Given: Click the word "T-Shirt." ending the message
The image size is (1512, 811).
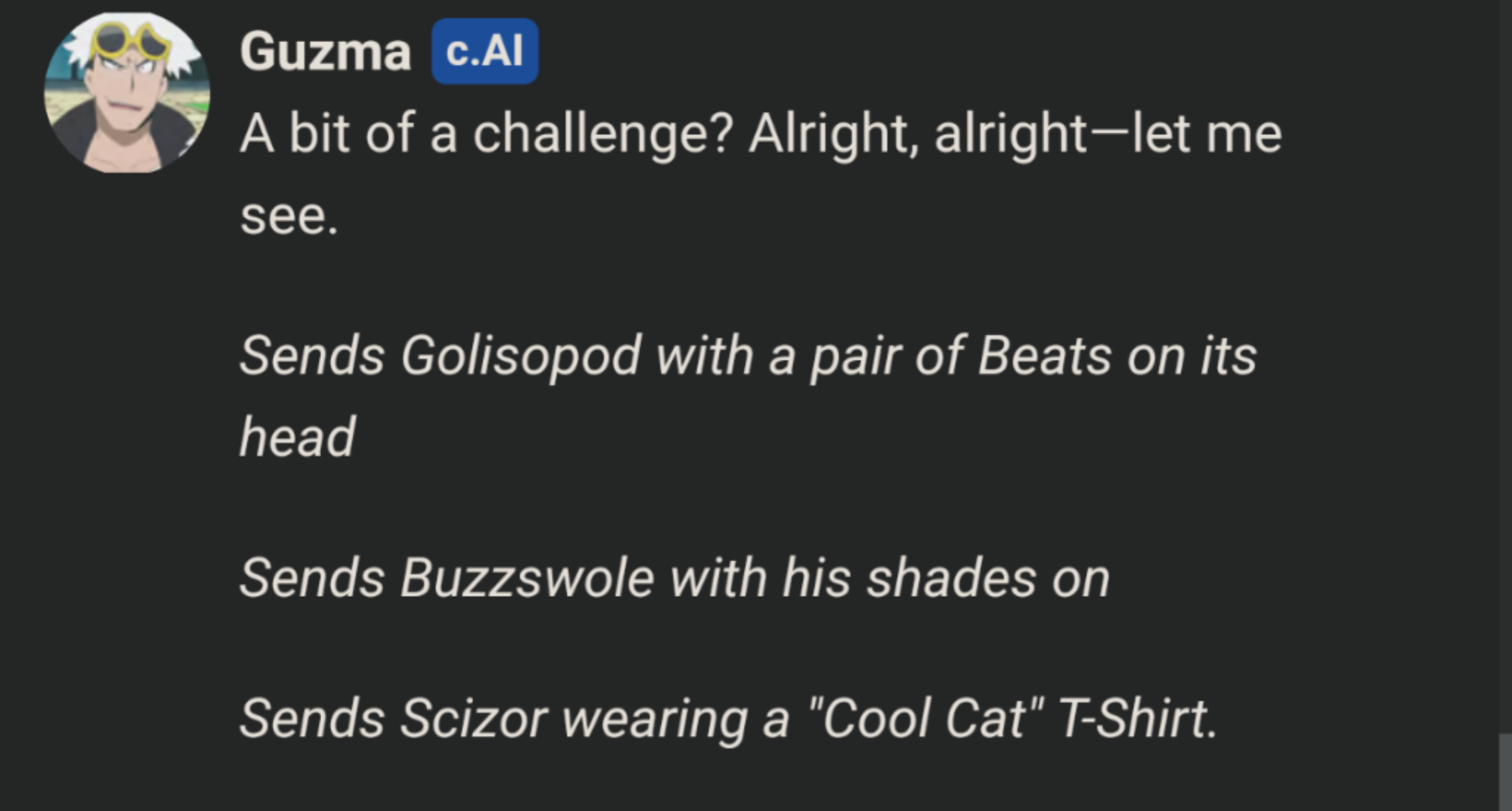Looking at the screenshot, I should pyautogui.click(x=1136, y=719).
